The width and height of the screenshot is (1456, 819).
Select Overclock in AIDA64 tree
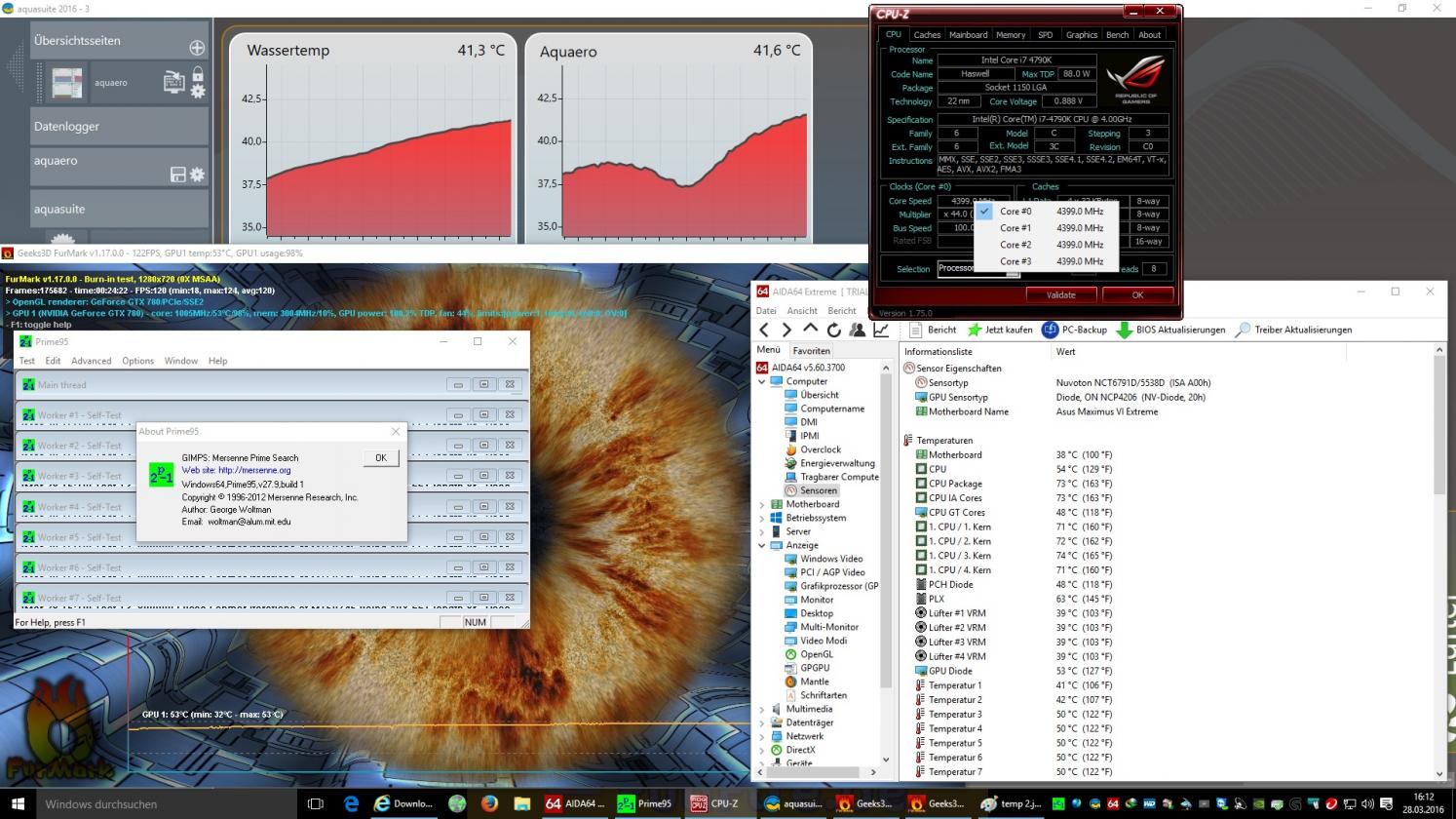tap(821, 449)
